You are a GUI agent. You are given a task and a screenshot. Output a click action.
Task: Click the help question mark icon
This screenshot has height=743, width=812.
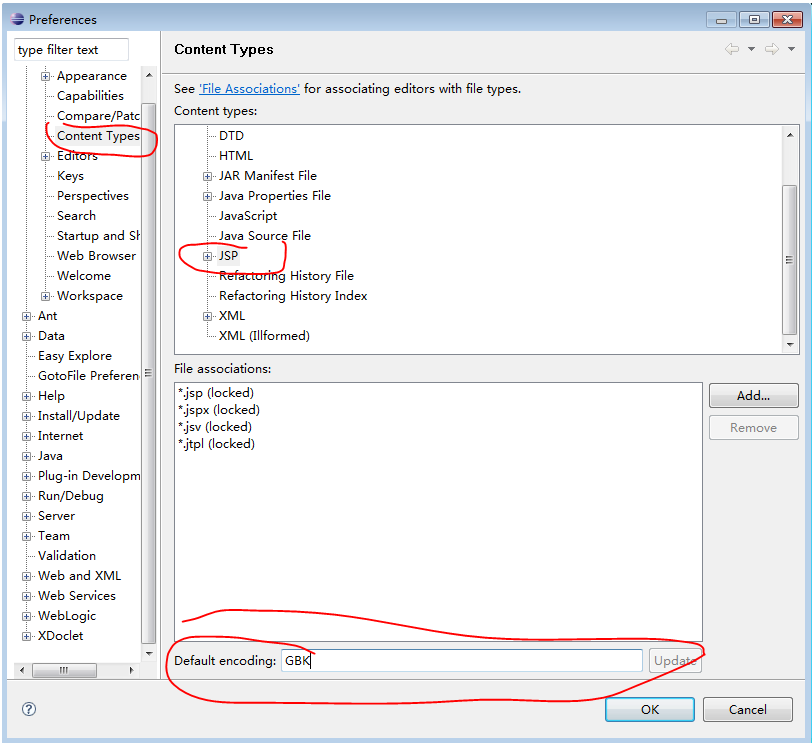tap(29, 709)
